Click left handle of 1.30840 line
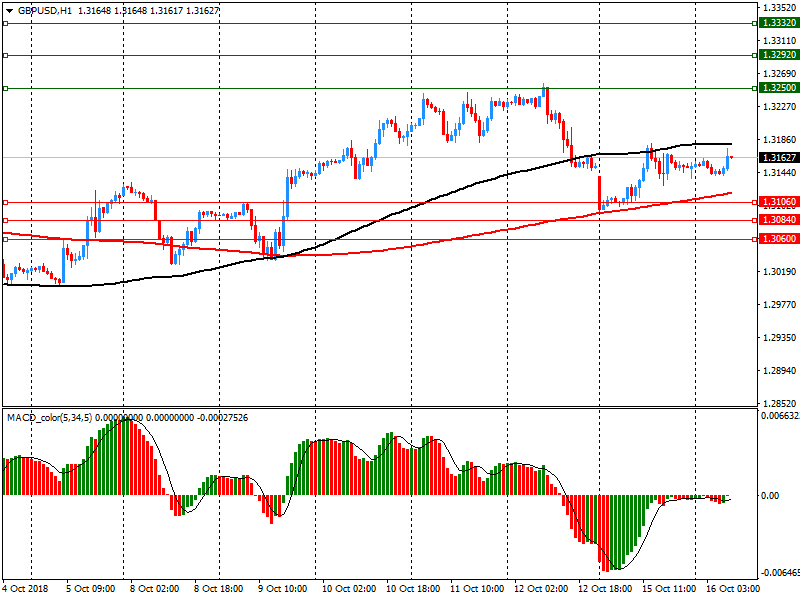Image resolution: width=800 pixels, height=600 pixels. 5,220
